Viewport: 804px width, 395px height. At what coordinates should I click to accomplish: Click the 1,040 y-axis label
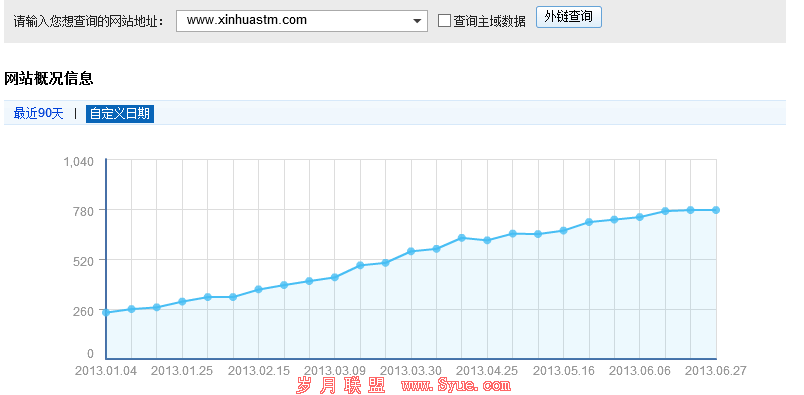[x=78, y=162]
